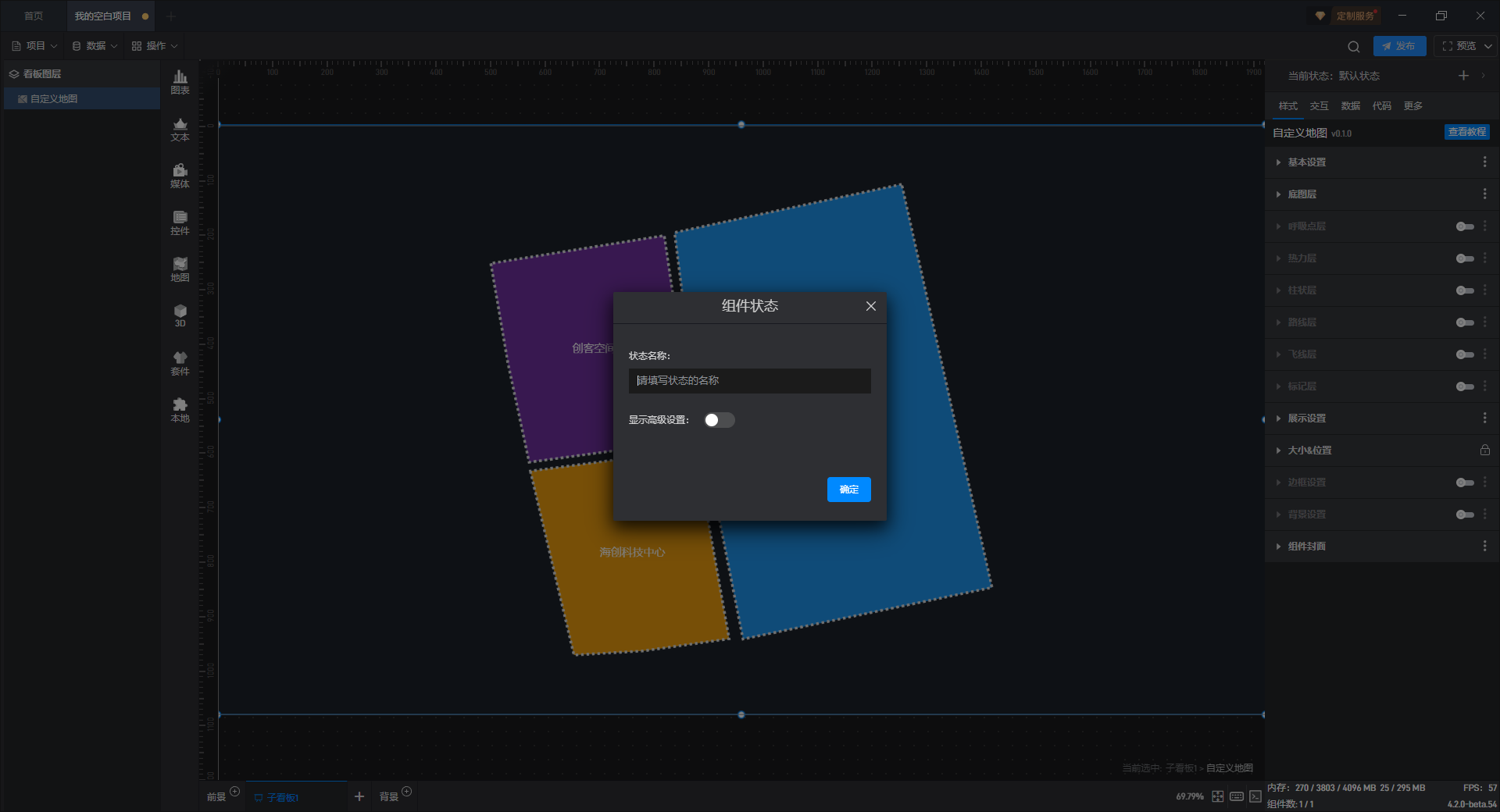Switch to the 数据 tab in right panel
This screenshot has height=812, width=1500.
(x=1350, y=105)
